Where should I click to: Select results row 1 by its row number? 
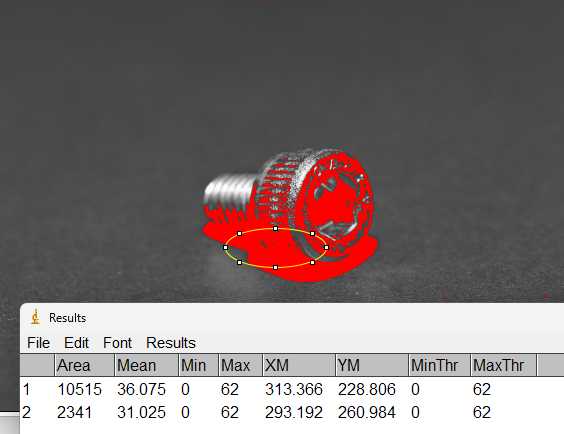[x=26, y=389]
